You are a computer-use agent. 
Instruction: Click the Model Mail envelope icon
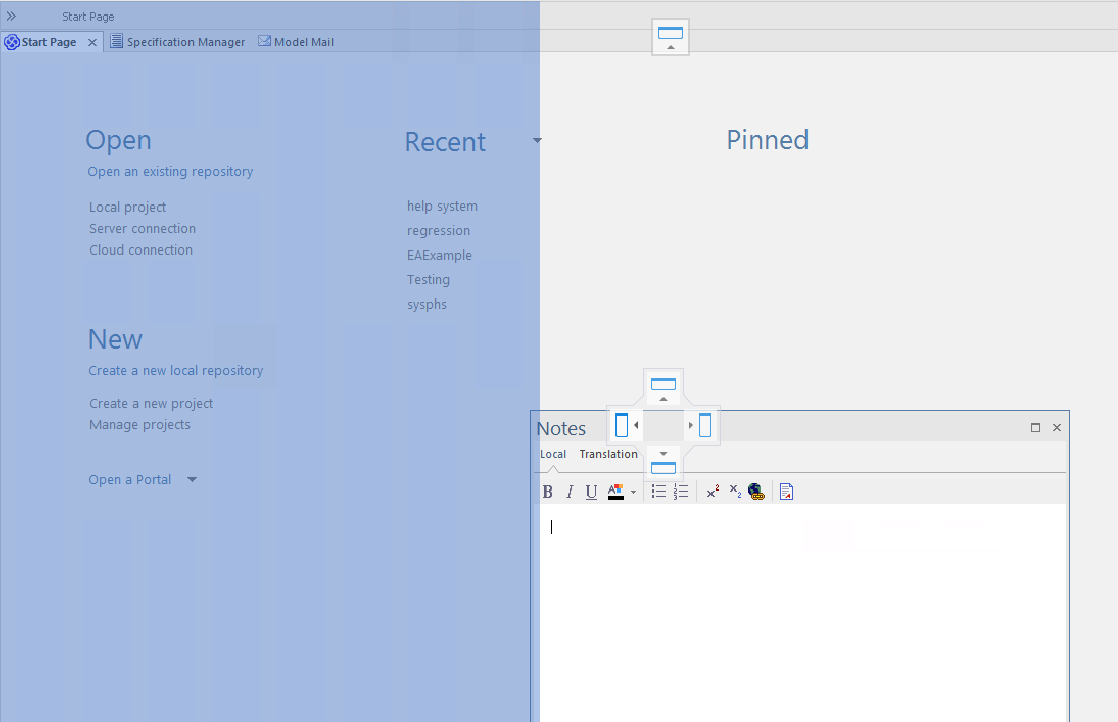264,41
